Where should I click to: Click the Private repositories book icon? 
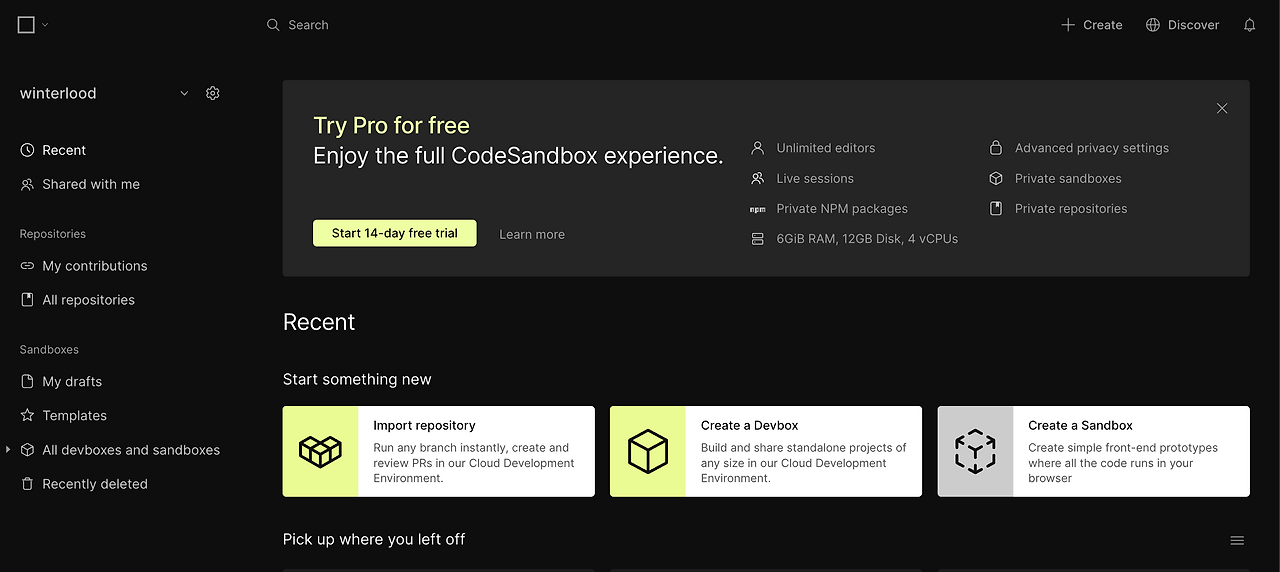(996, 209)
